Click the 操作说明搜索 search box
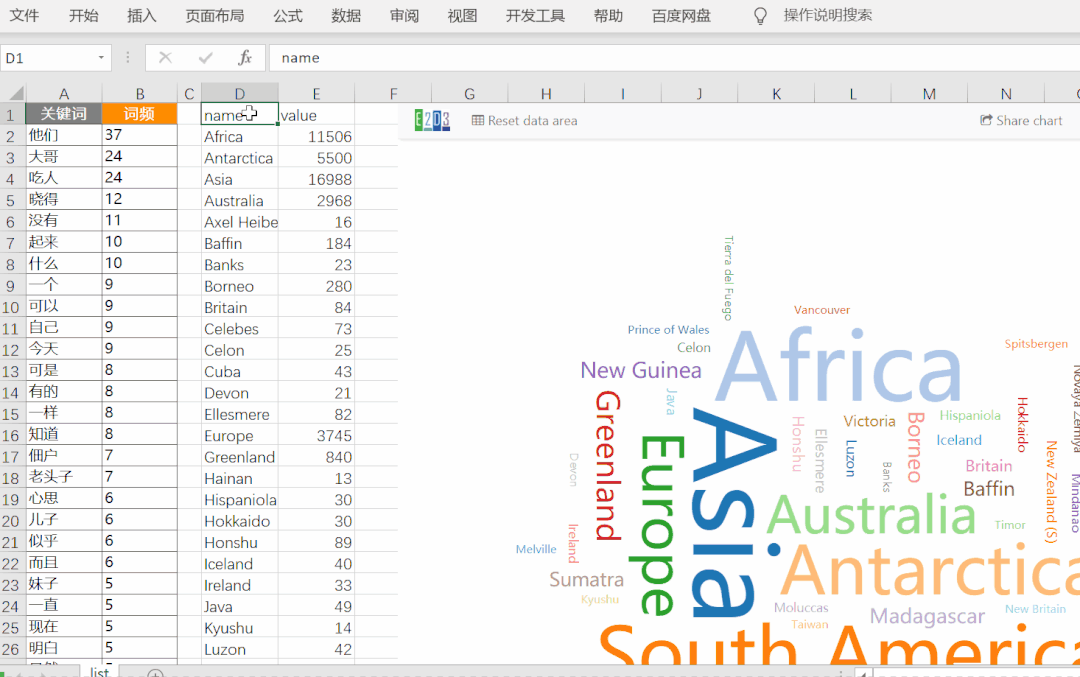 pyautogui.click(x=828, y=16)
